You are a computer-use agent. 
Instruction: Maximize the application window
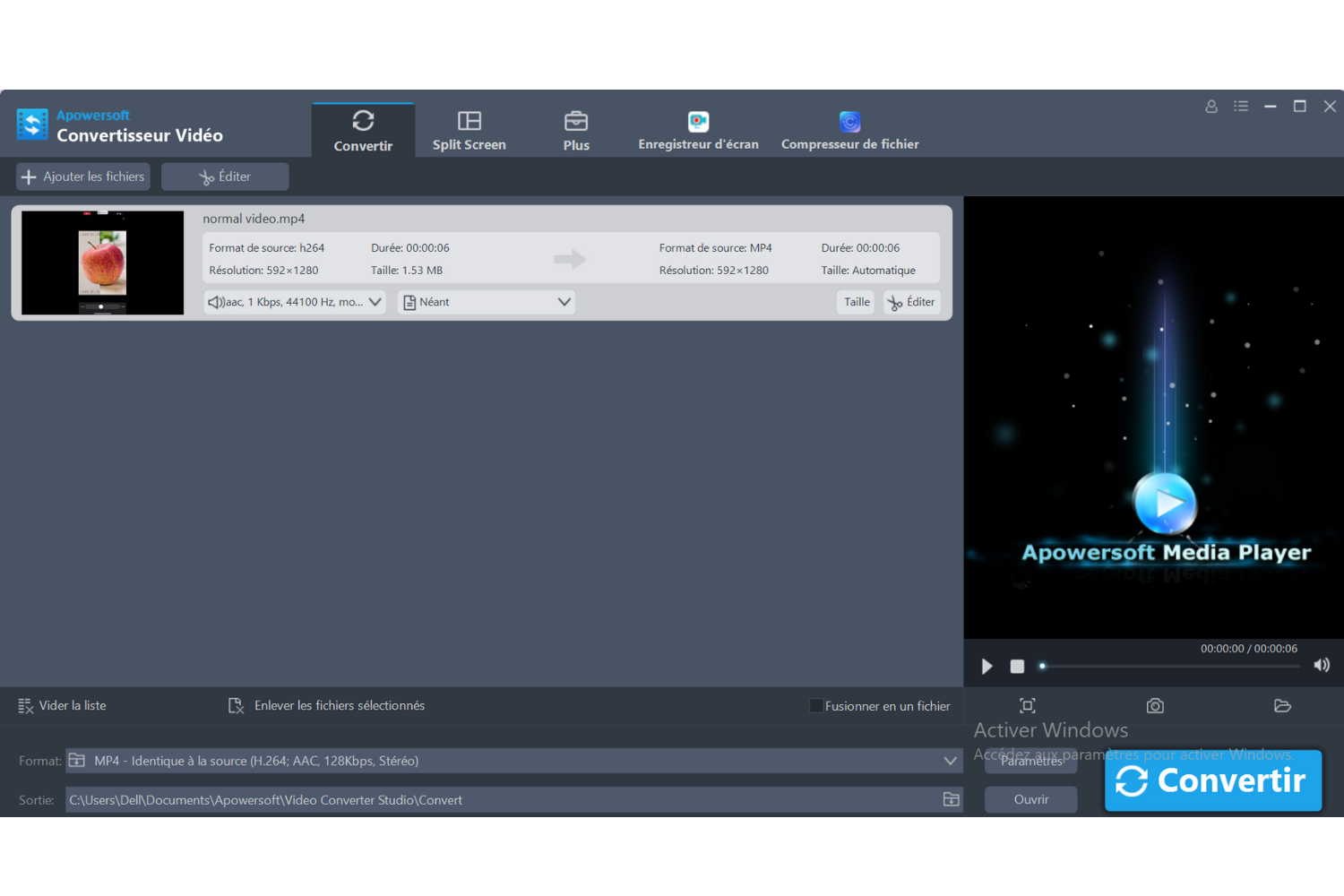click(1300, 106)
